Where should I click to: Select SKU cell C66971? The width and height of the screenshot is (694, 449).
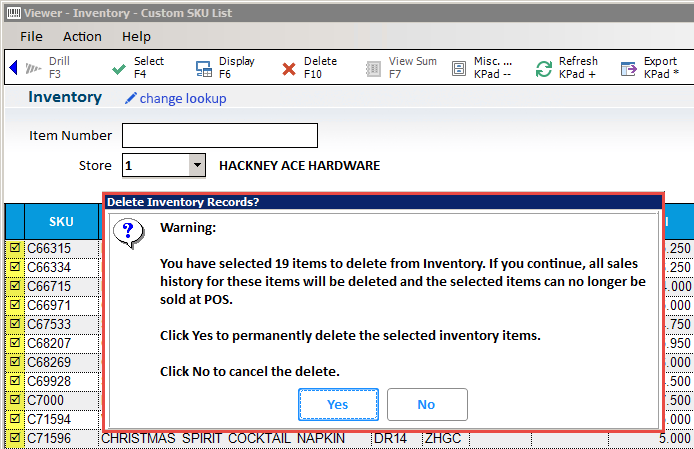(x=62, y=306)
